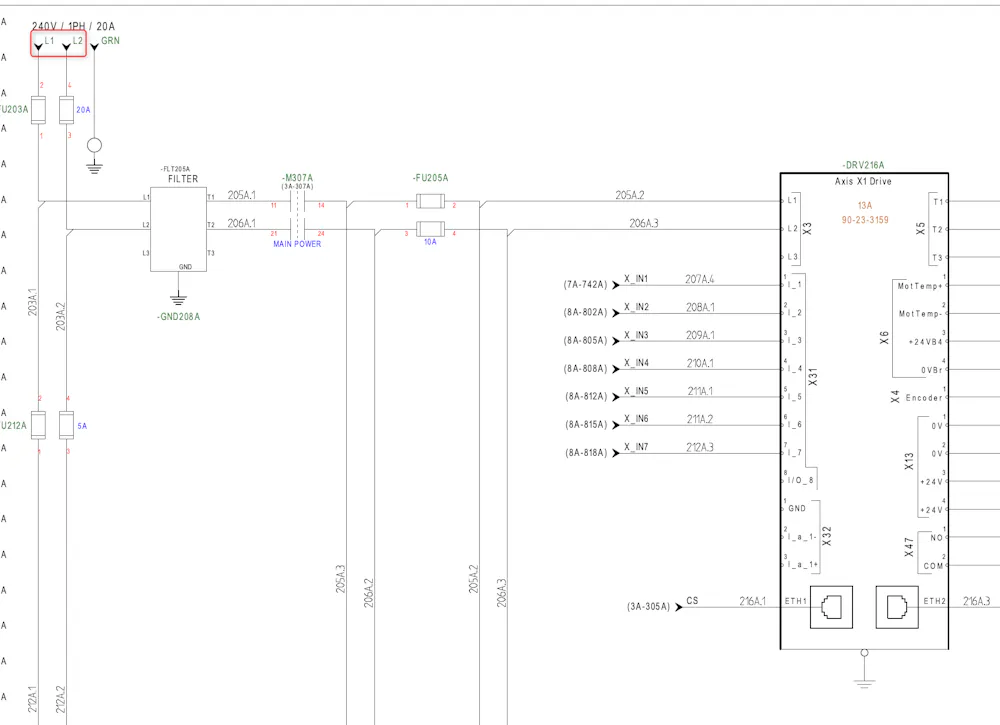This screenshot has width=1000, height=725.
Task: Select the blue 5A fuse rating
Action: pyautogui.click(x=82, y=426)
